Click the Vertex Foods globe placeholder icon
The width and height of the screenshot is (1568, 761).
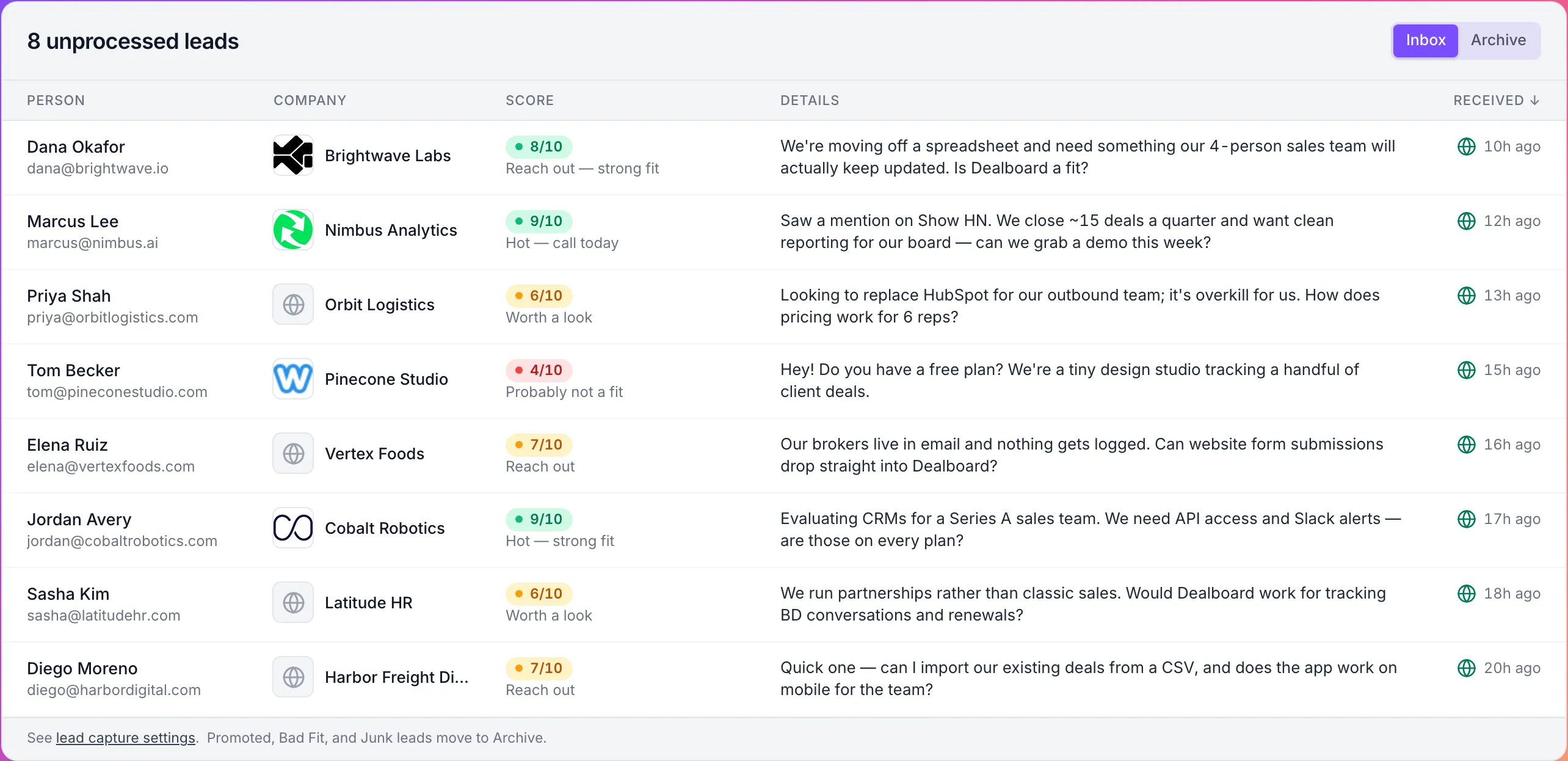(x=293, y=453)
